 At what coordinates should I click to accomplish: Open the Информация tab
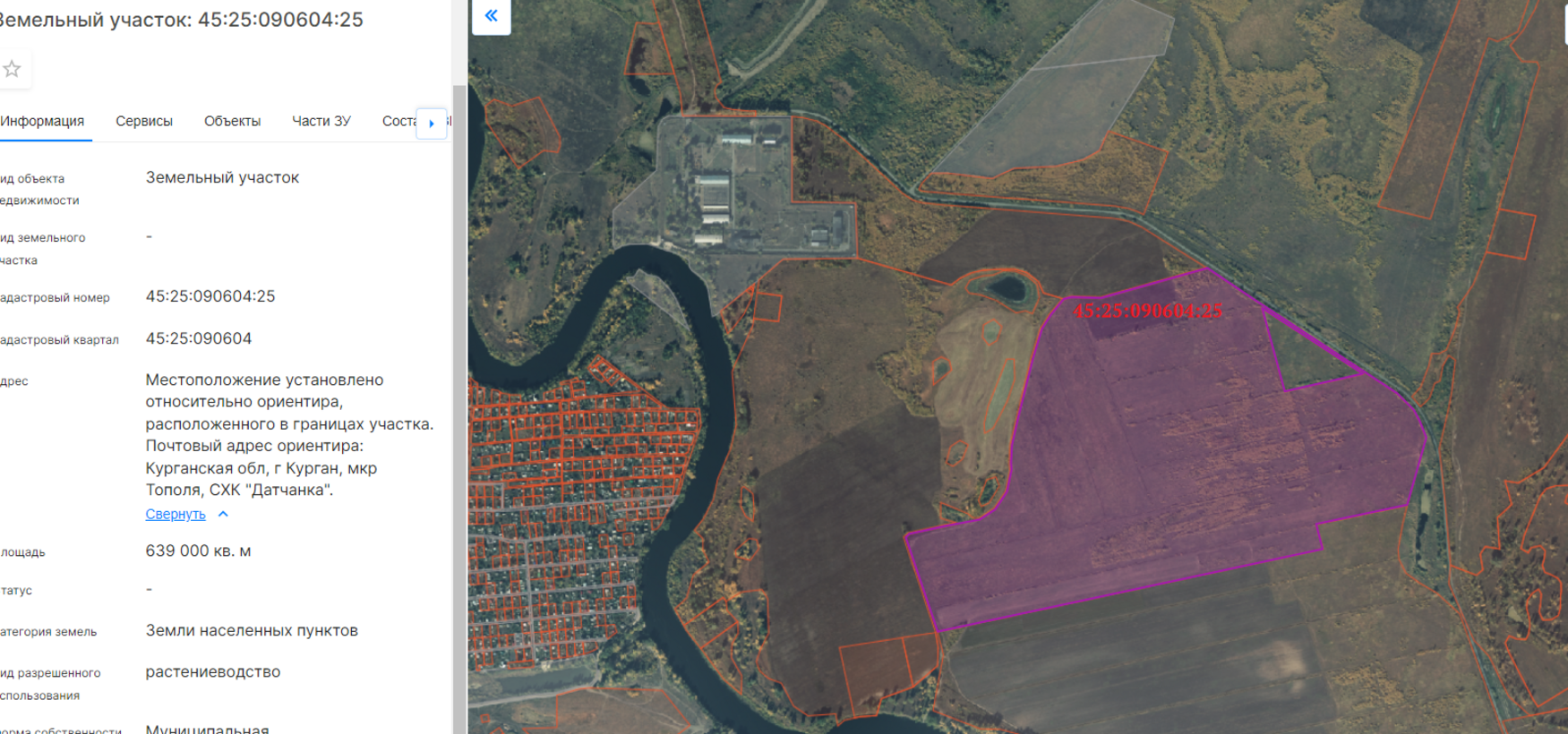pos(42,122)
